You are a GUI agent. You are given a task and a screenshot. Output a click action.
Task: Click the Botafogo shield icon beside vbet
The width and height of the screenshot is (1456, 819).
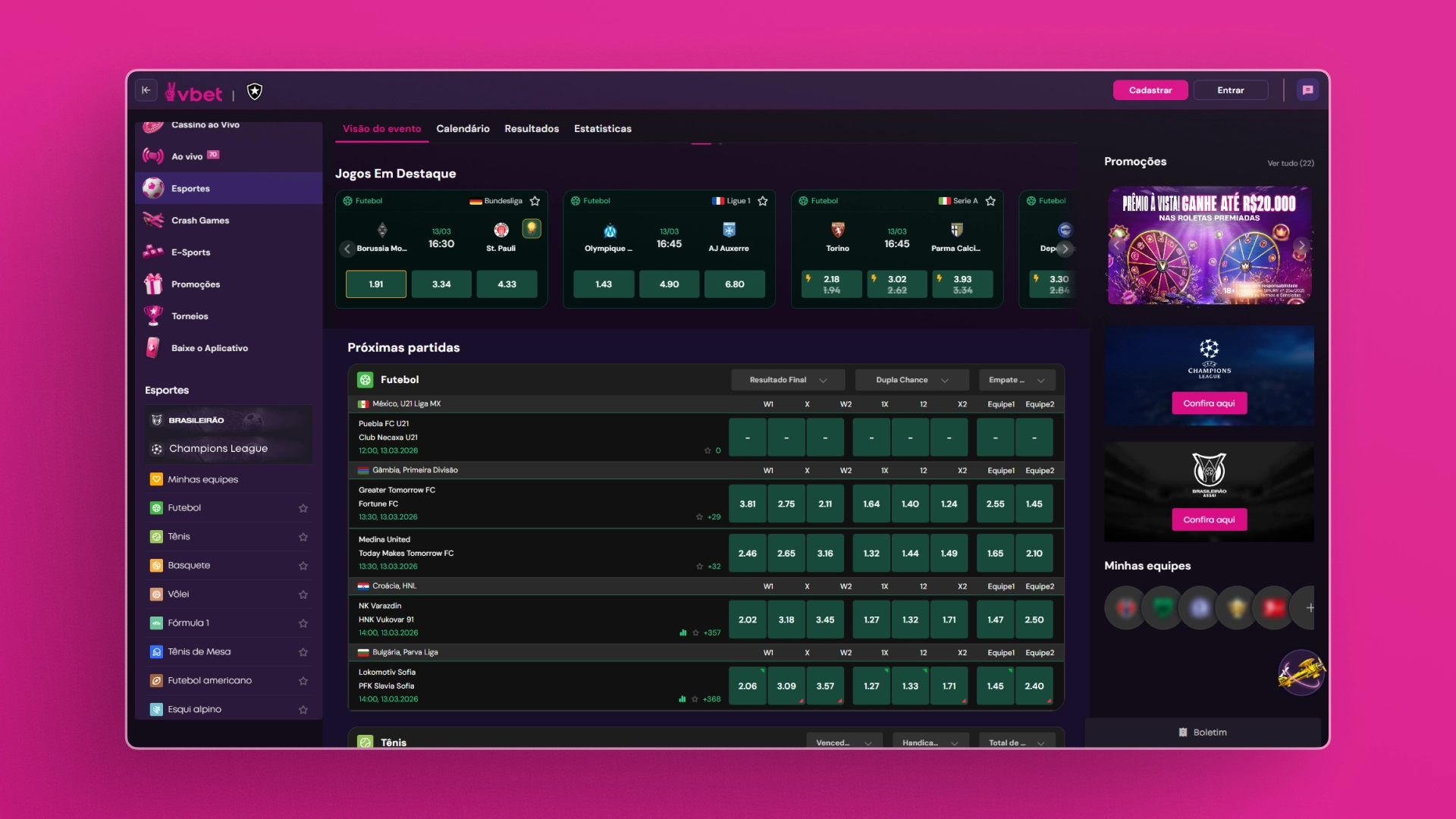coord(255,92)
